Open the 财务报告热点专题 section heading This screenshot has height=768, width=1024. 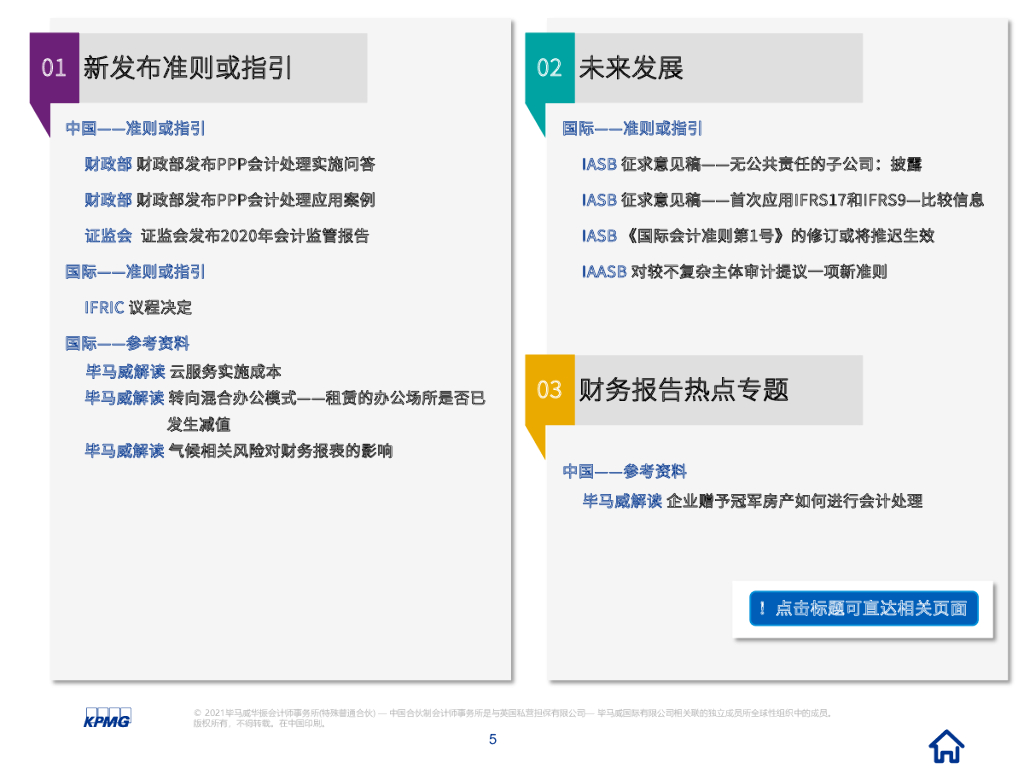pyautogui.click(x=684, y=389)
